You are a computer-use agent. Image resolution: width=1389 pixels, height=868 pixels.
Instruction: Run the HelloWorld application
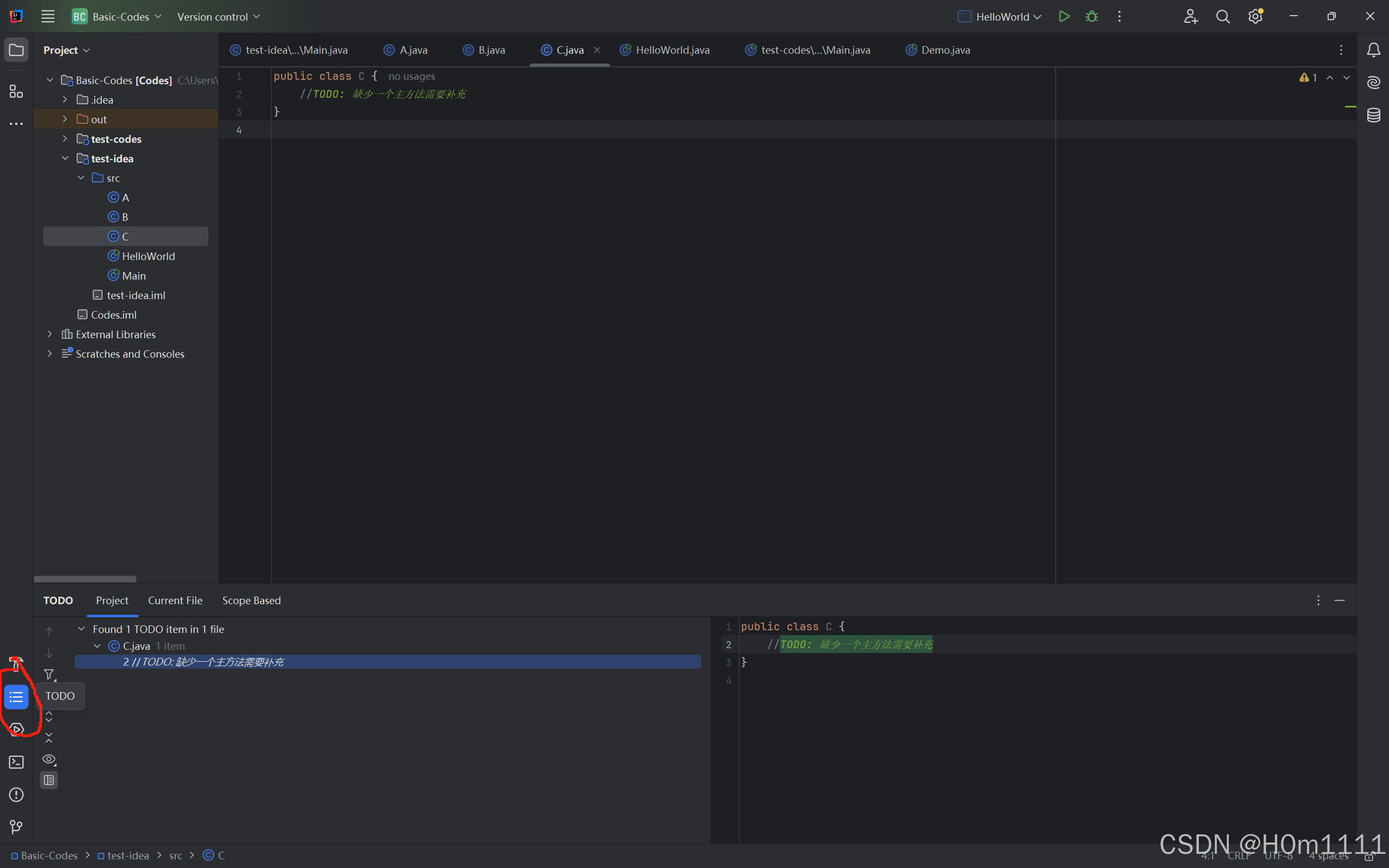(1065, 16)
